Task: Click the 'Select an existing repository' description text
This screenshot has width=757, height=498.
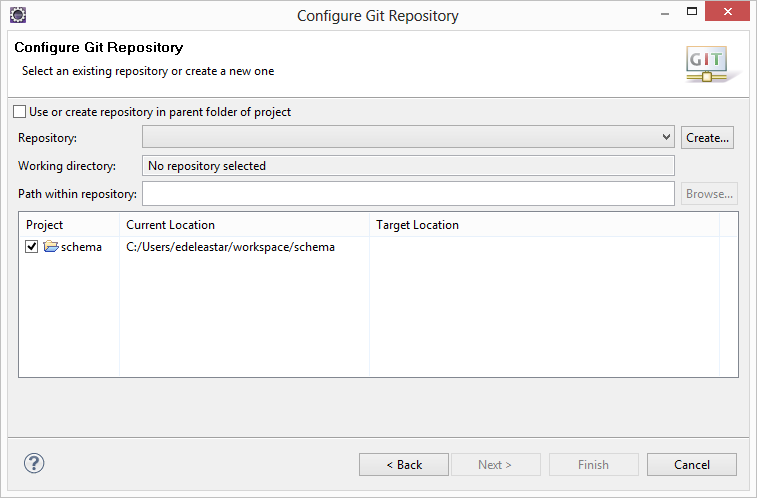Action: click(x=148, y=71)
